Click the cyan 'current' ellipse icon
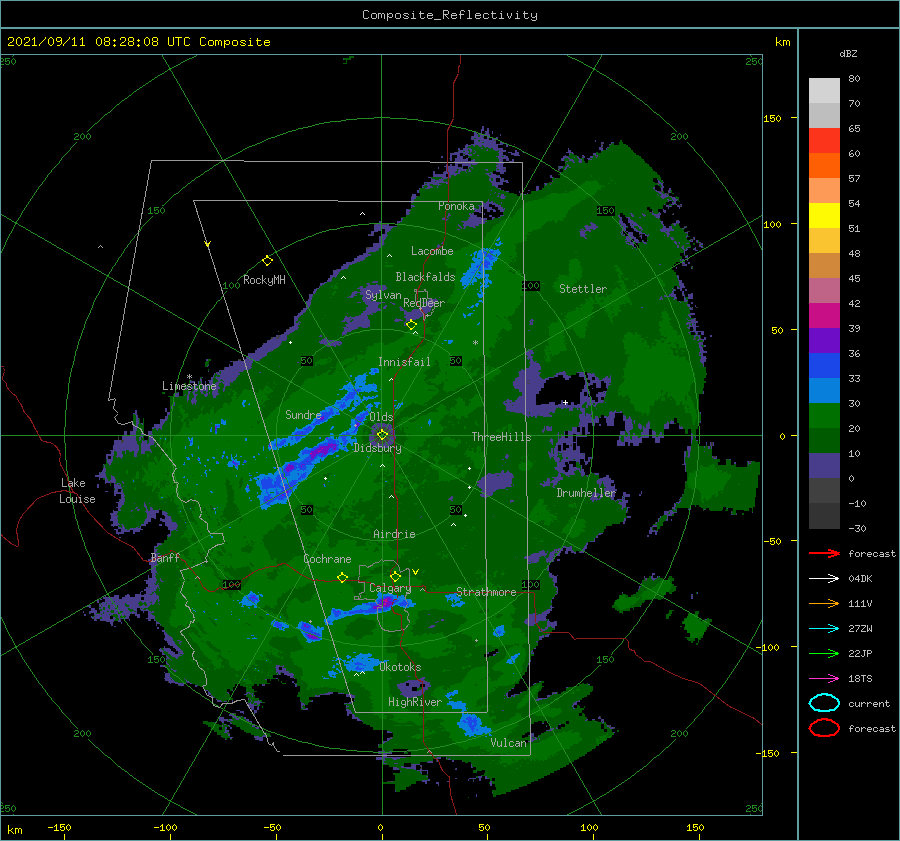 (x=824, y=703)
